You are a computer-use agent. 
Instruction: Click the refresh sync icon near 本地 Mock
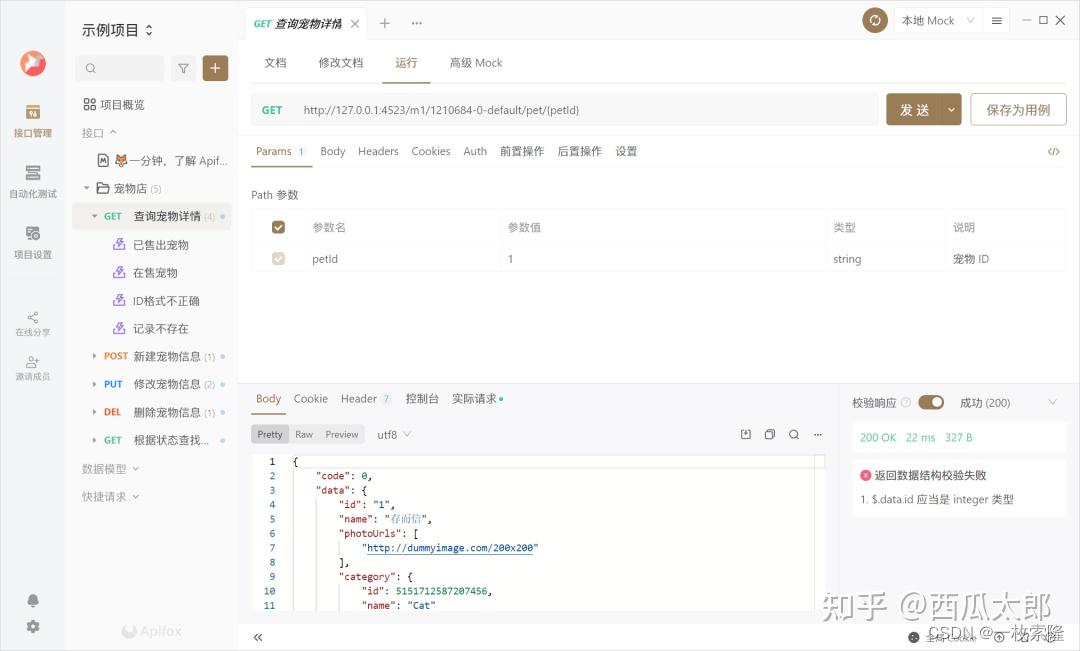[x=875, y=19]
